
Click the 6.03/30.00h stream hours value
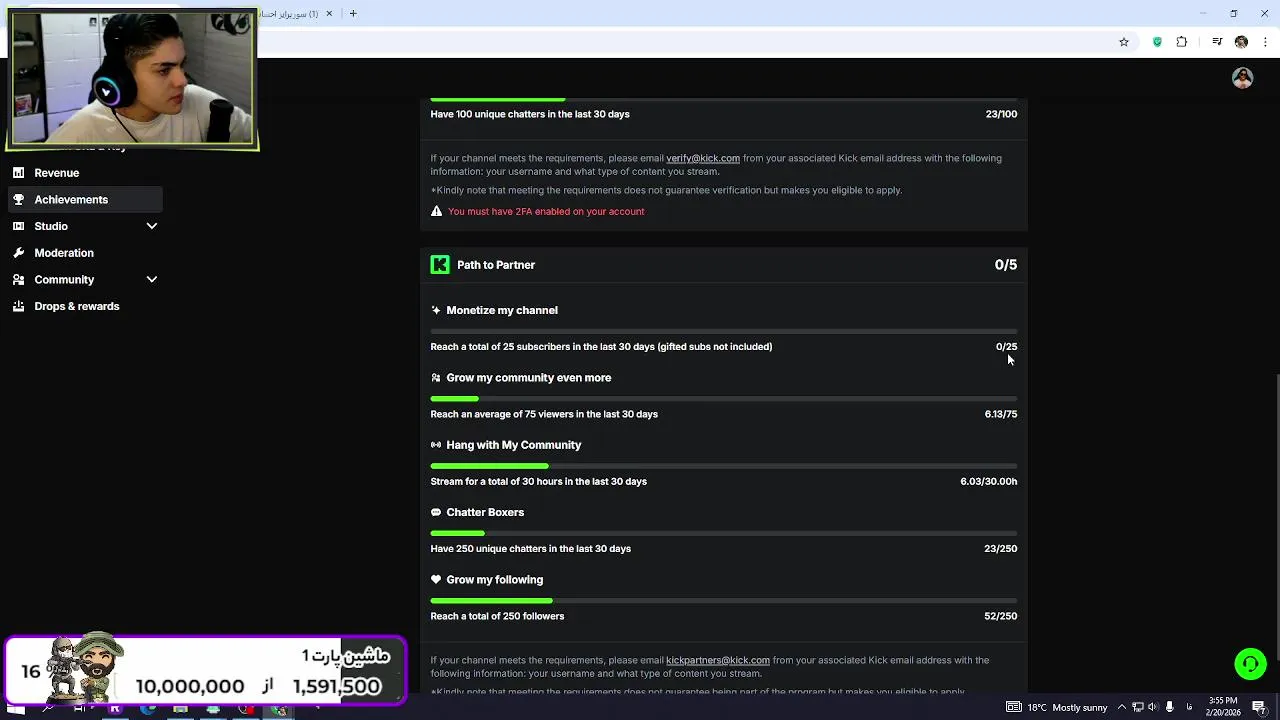click(989, 481)
